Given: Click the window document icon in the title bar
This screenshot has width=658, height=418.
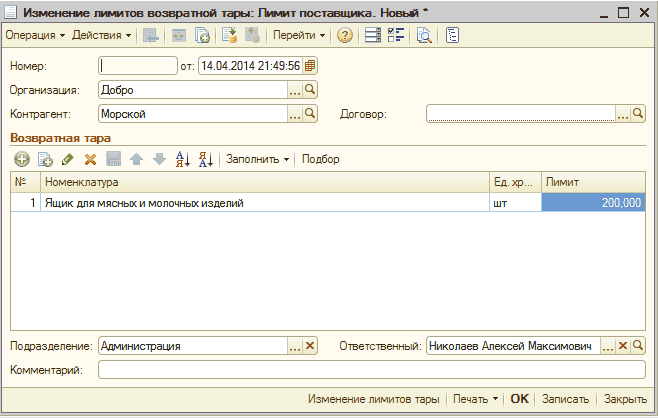Looking at the screenshot, I should coord(10,12).
